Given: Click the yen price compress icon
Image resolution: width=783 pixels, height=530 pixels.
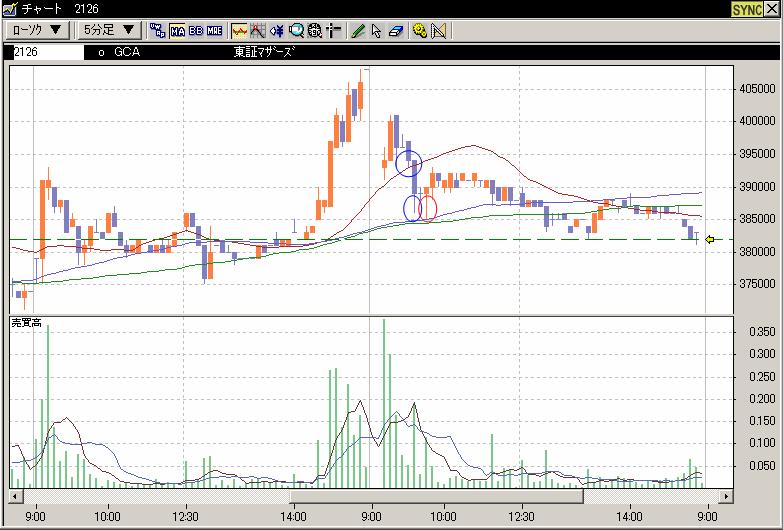Looking at the screenshot, I should (x=277, y=31).
